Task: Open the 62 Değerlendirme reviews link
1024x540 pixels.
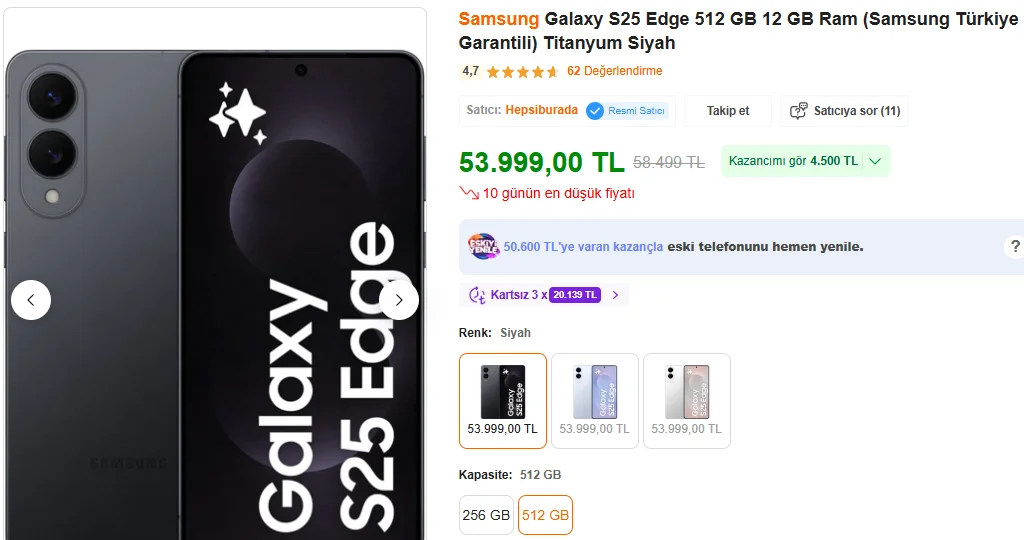Action: 614,71
